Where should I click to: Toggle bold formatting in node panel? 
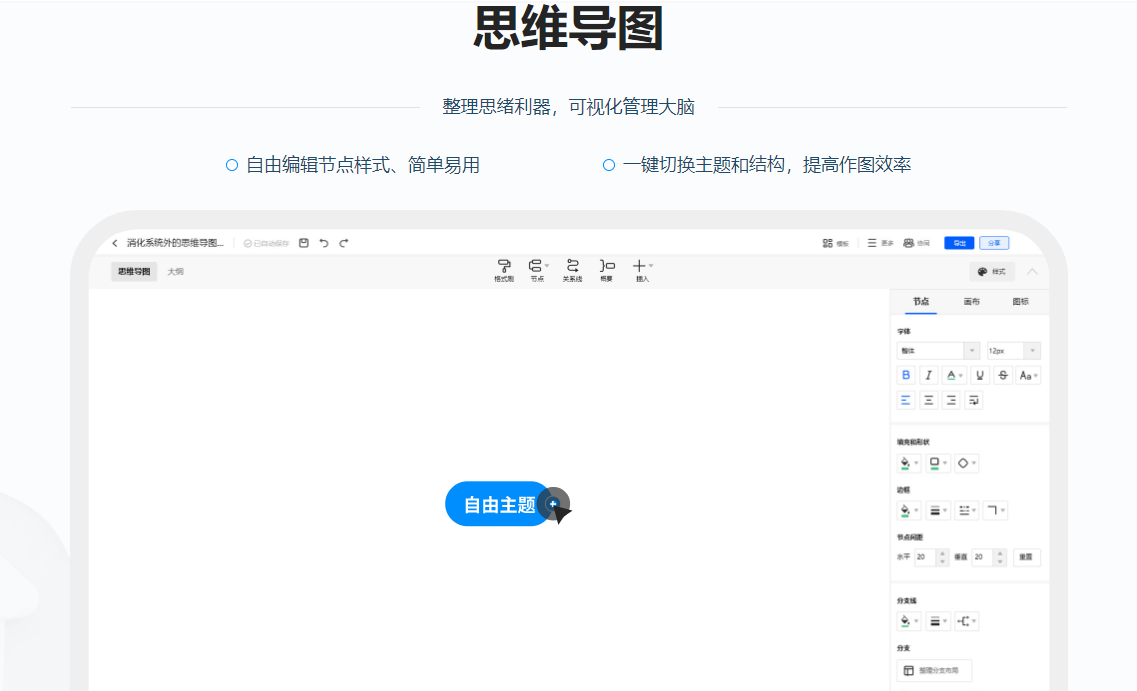[906, 375]
